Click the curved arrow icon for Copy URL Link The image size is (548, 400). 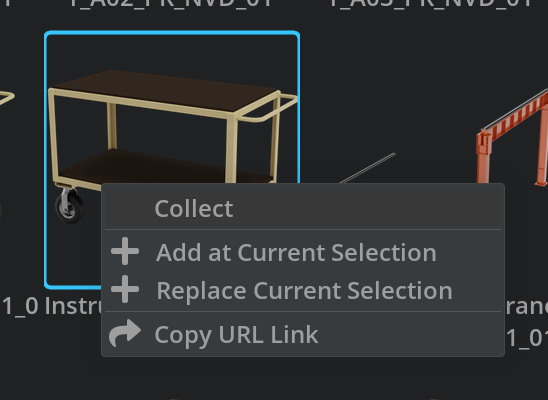pos(125,333)
